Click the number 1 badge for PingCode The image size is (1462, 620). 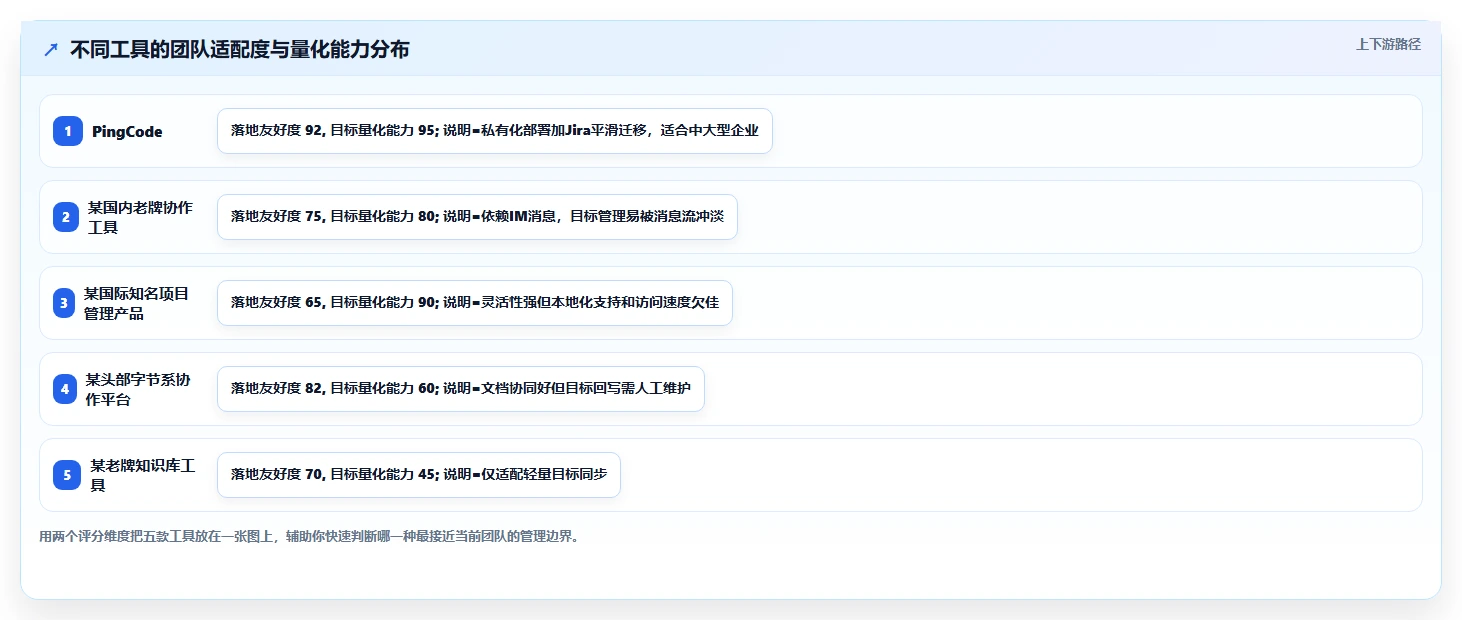tap(68, 131)
